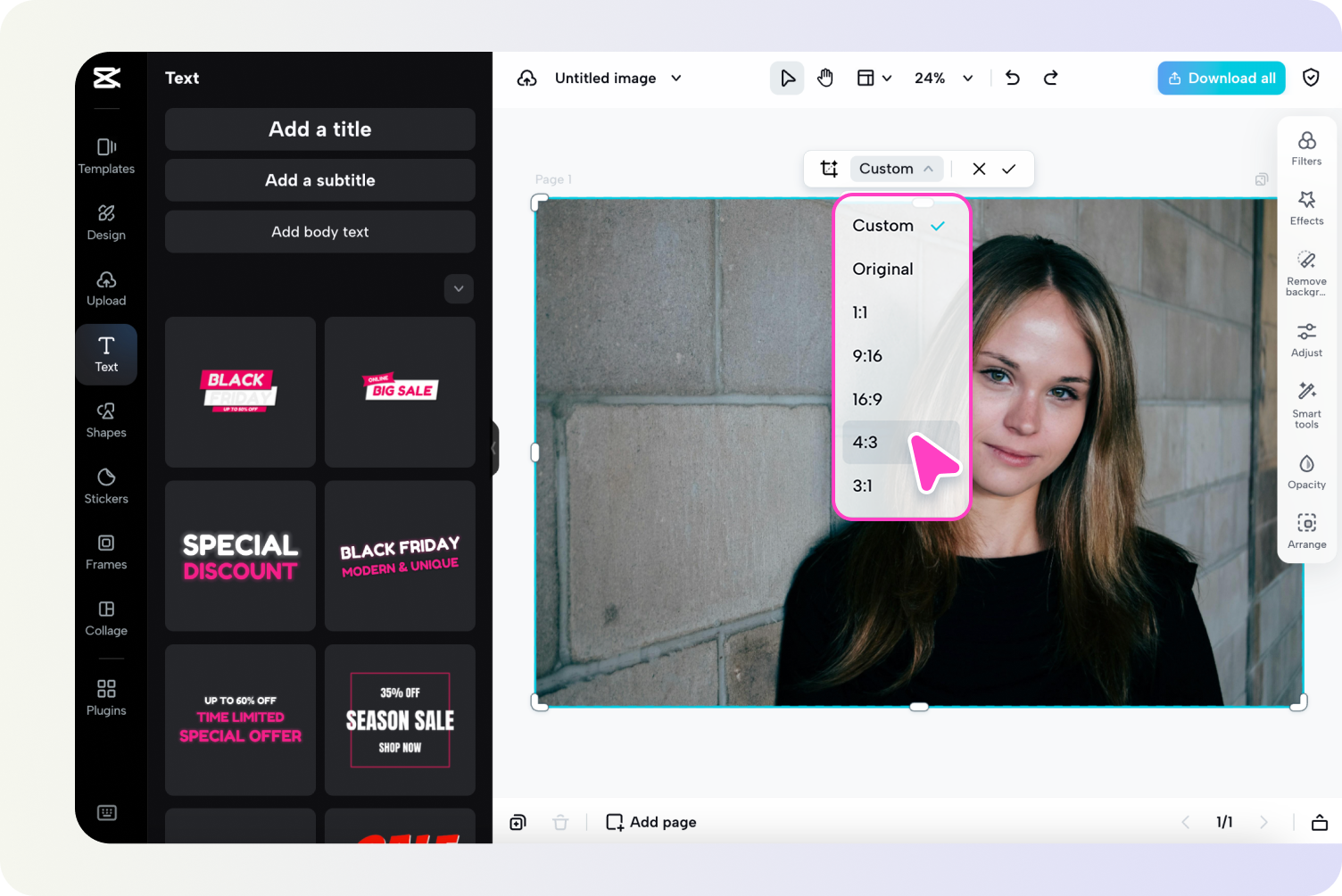Click the keyboard shortcuts icon
Image resolution: width=1342 pixels, height=896 pixels.
pos(107,812)
